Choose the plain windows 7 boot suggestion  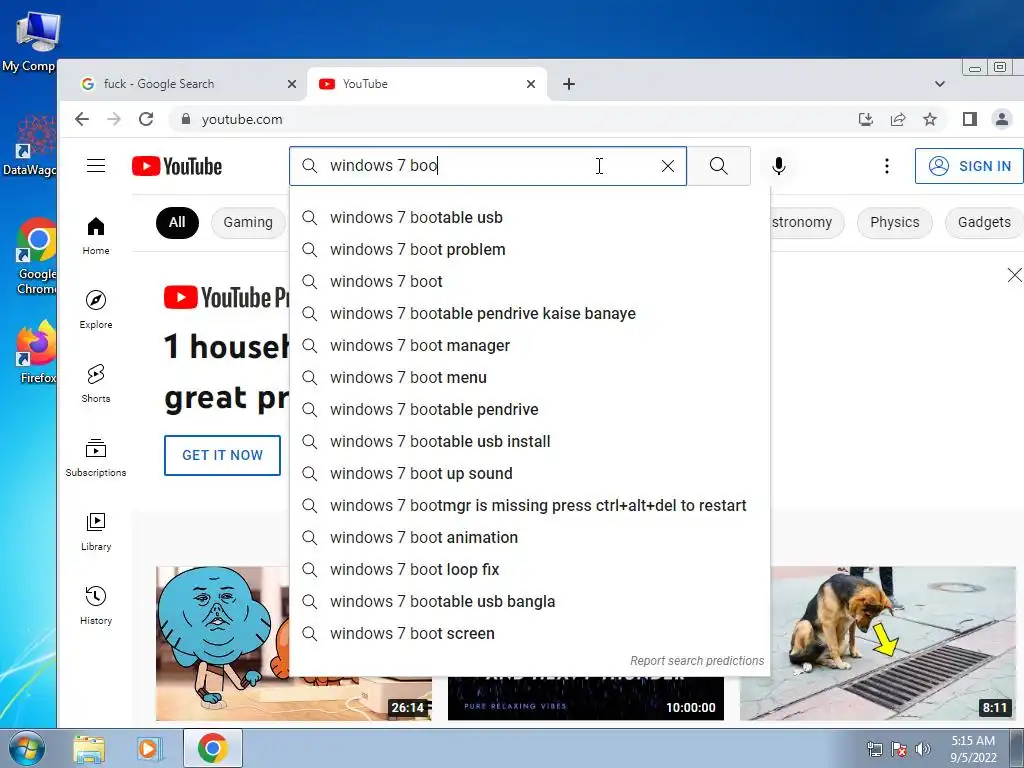[x=530, y=281]
